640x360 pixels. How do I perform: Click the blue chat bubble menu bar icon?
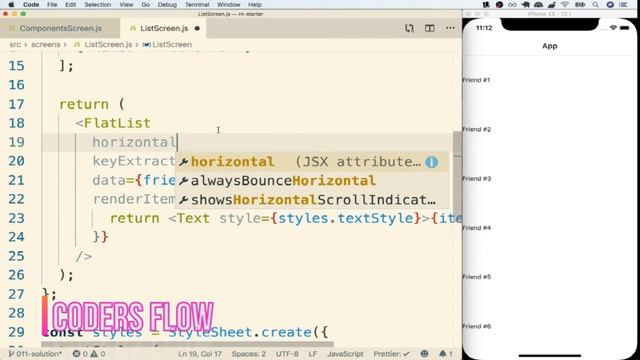pyautogui.click(x=610, y=4)
